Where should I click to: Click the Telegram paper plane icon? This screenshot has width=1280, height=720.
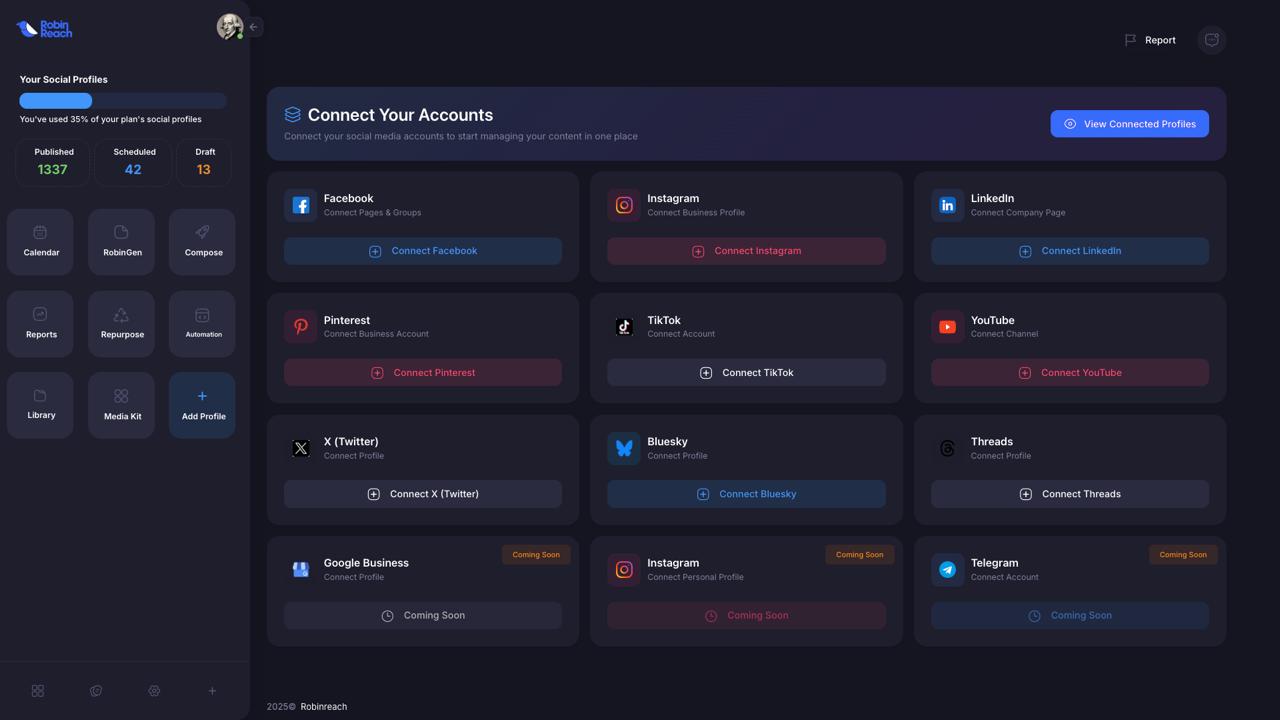948,570
